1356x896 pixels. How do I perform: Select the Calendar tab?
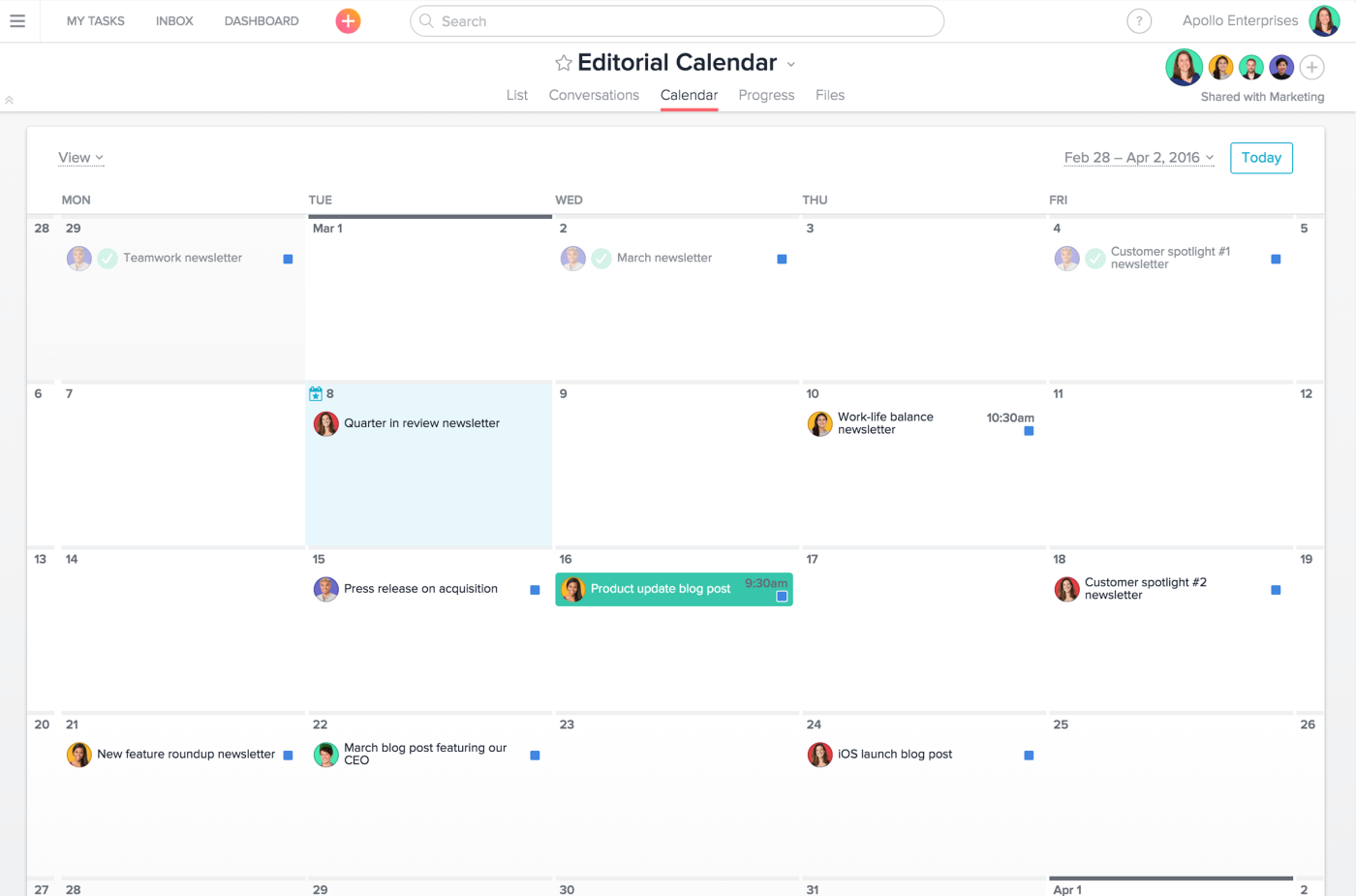689,95
